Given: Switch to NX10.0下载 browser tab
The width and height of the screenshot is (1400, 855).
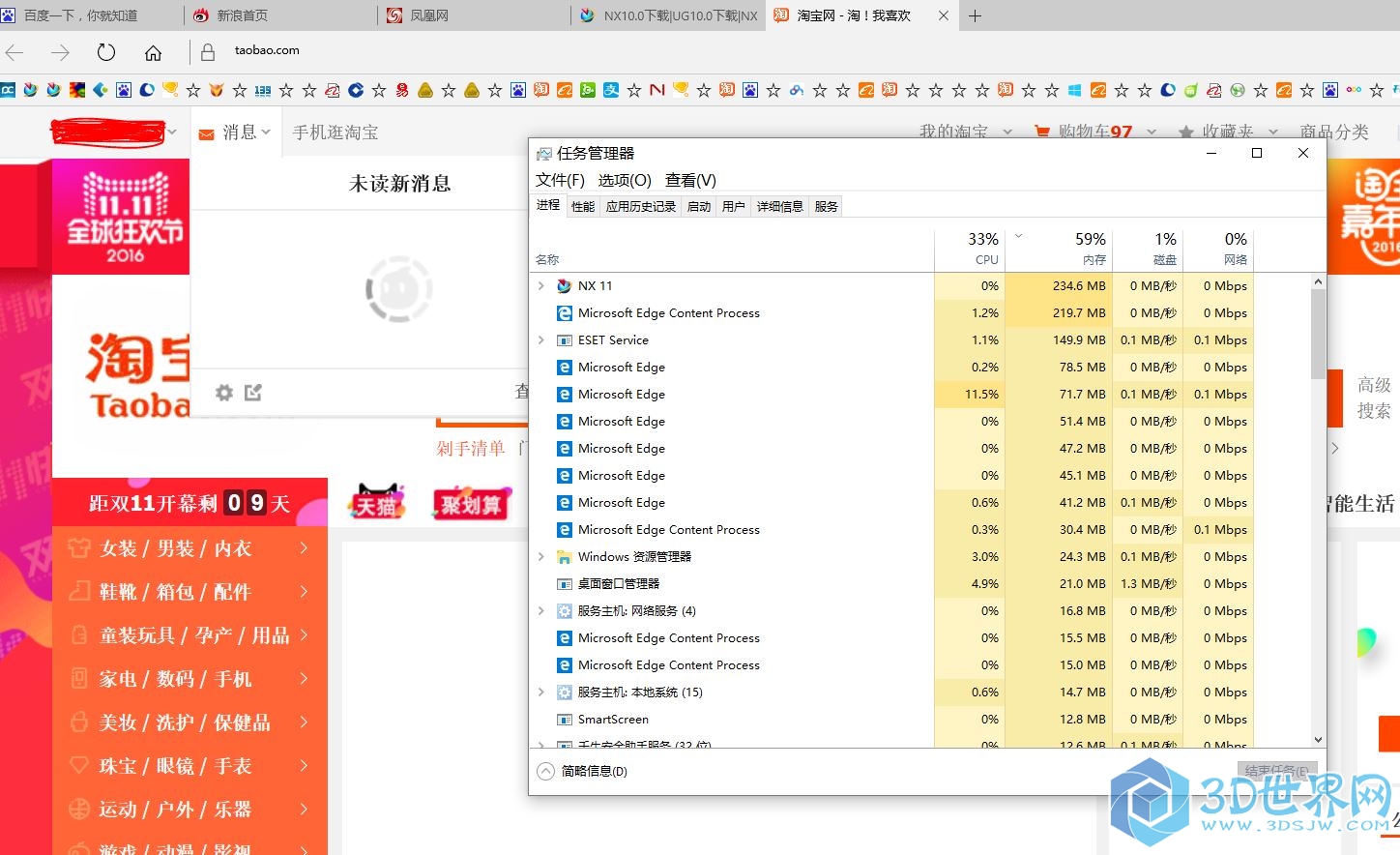Looking at the screenshot, I should tap(668, 15).
